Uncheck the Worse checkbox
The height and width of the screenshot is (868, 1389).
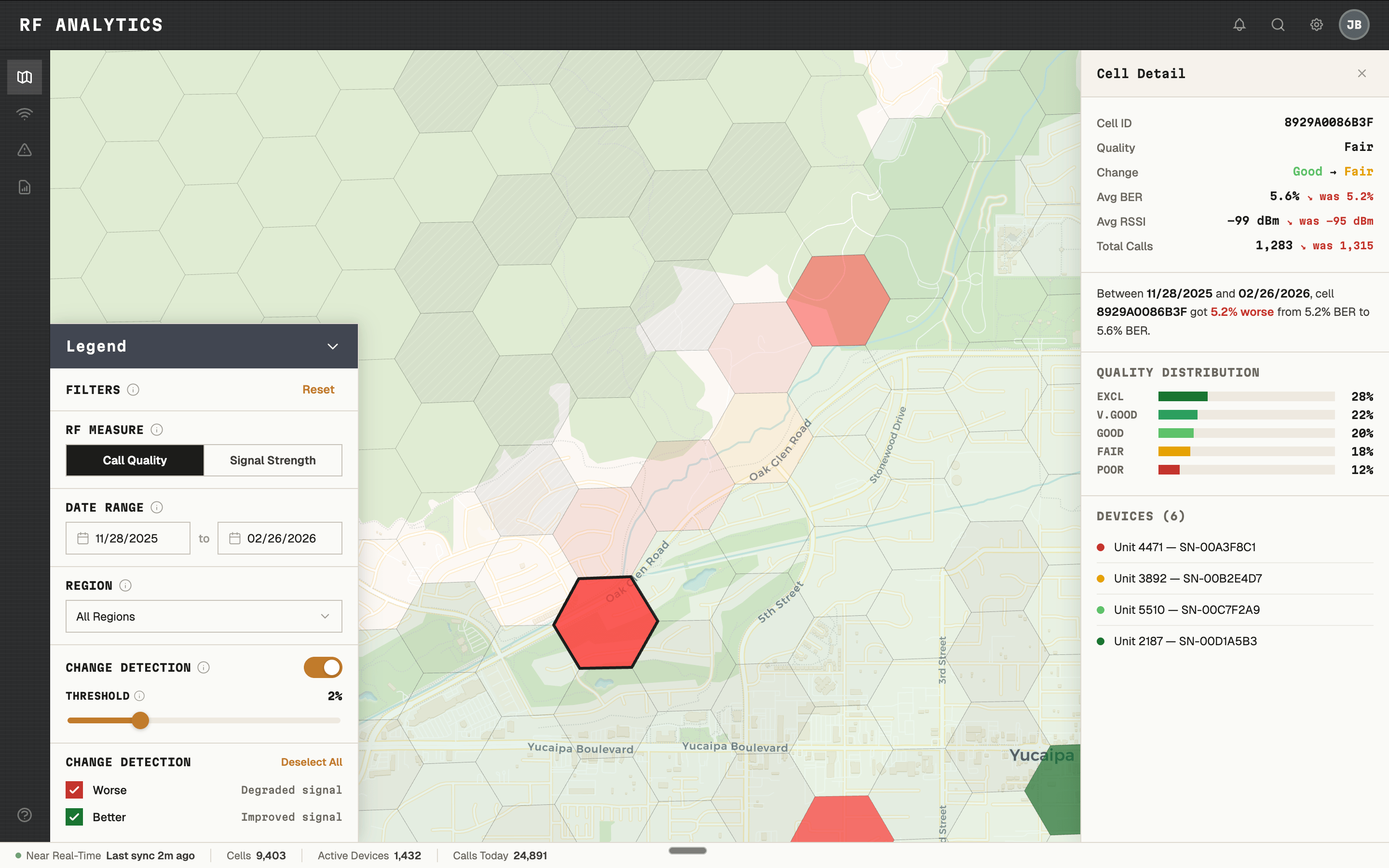[x=75, y=790]
